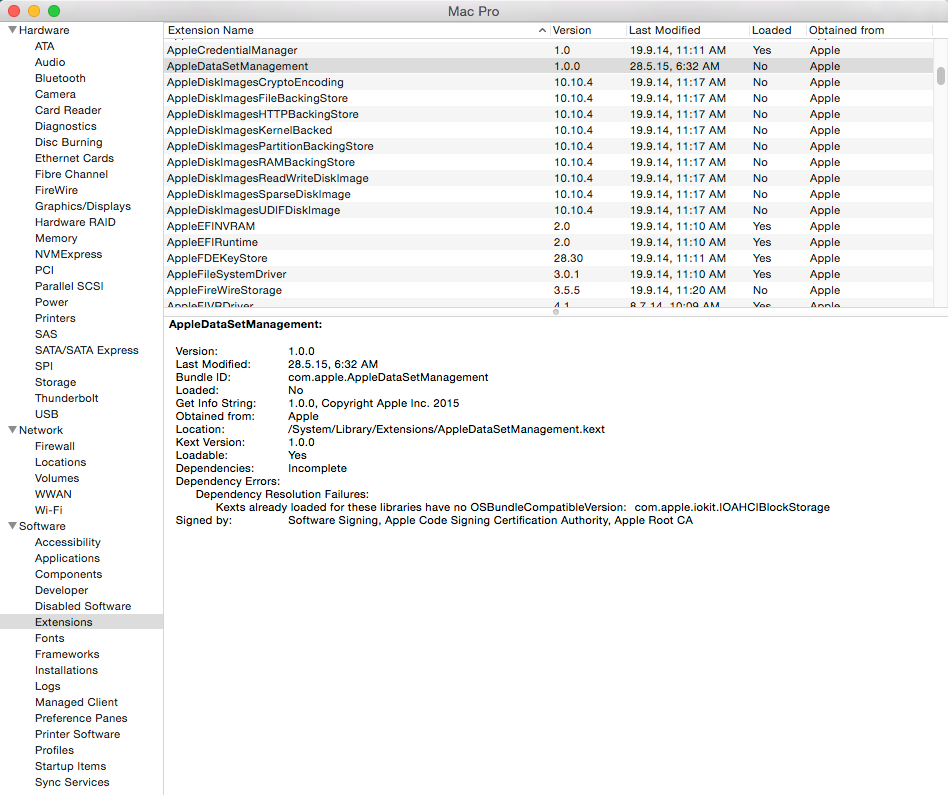Select Diagnostics in sidebar
948x795 pixels.
point(66,126)
